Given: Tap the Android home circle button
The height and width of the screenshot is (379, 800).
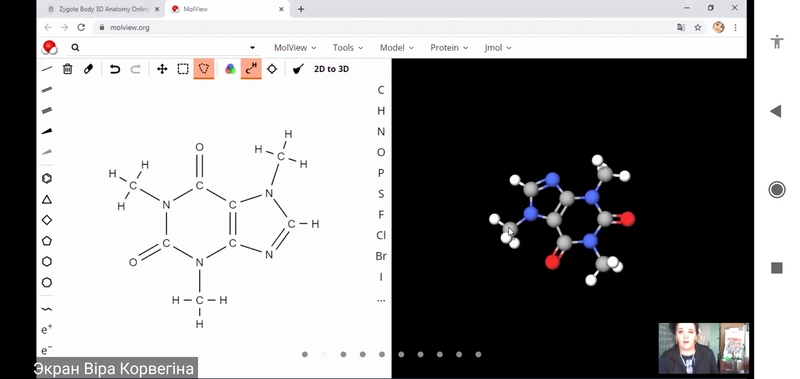Looking at the screenshot, I should click(x=777, y=190).
